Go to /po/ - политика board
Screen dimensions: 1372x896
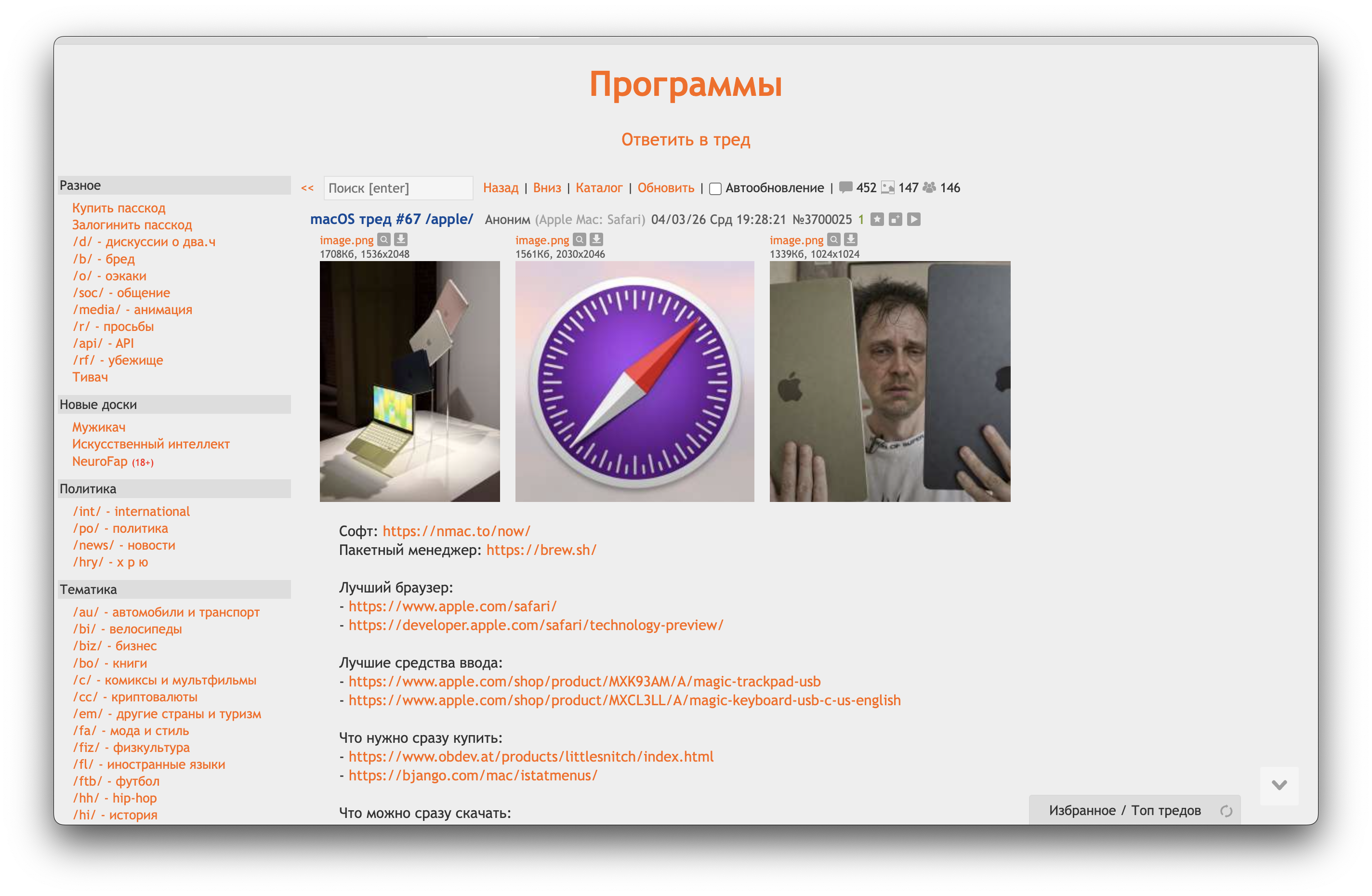pyautogui.click(x=120, y=528)
